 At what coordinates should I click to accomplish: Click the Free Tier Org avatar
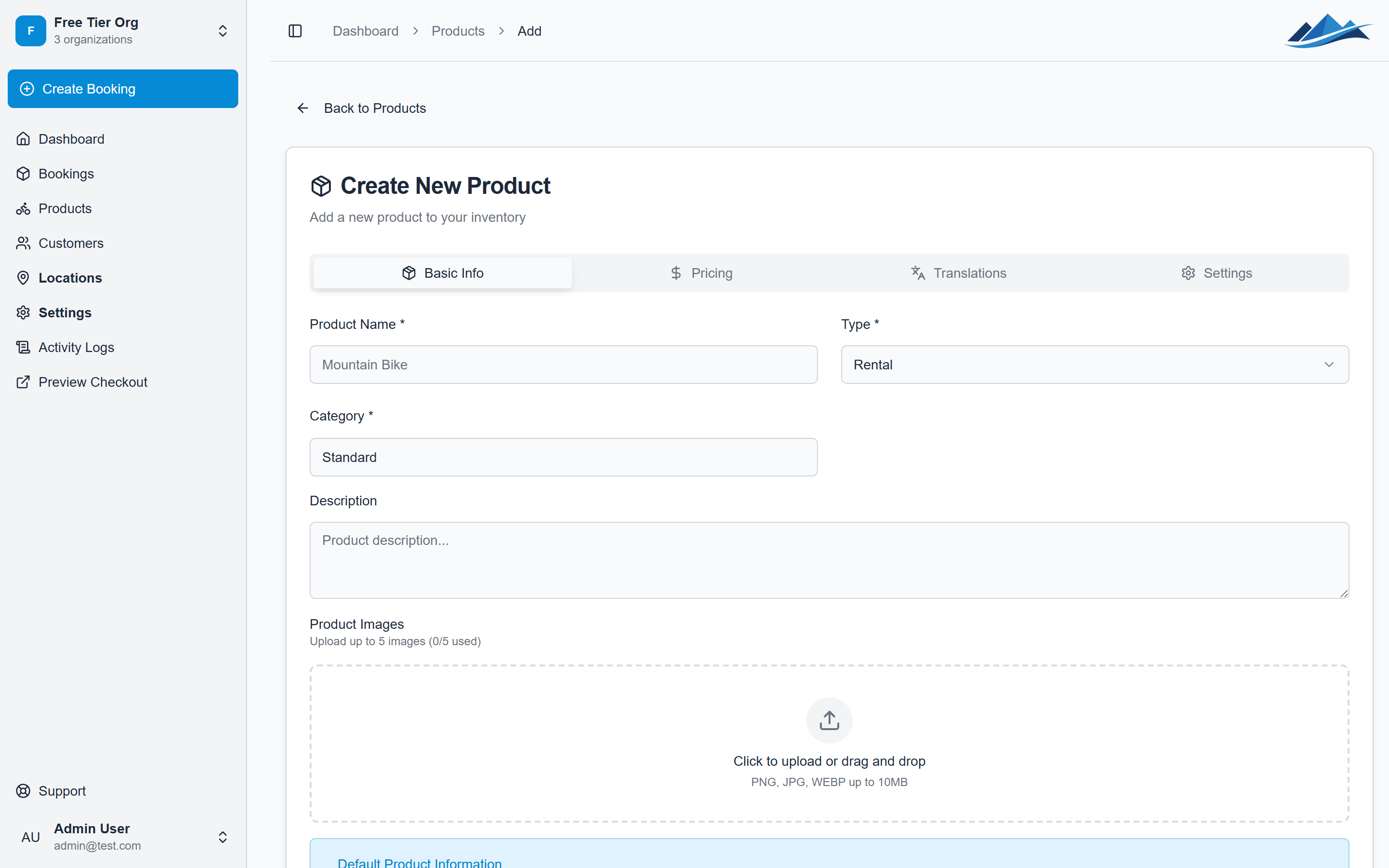click(x=30, y=31)
